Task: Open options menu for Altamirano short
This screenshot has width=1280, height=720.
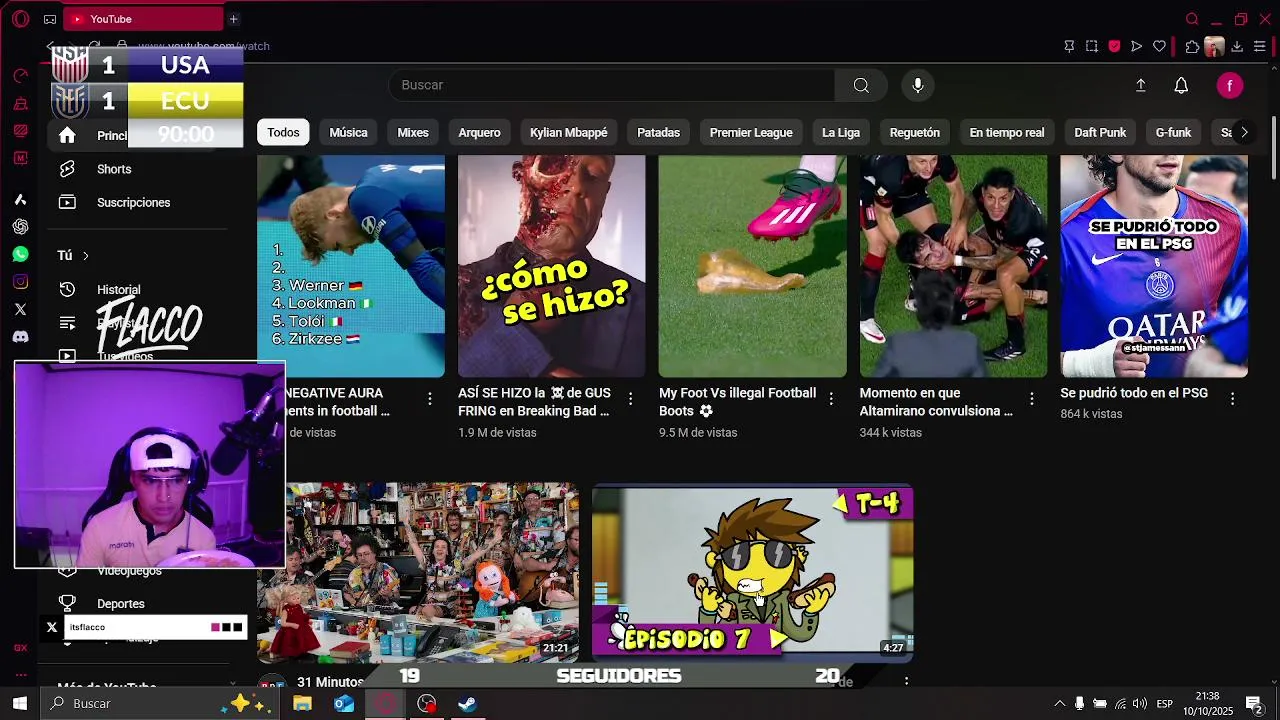Action: click(x=1032, y=399)
